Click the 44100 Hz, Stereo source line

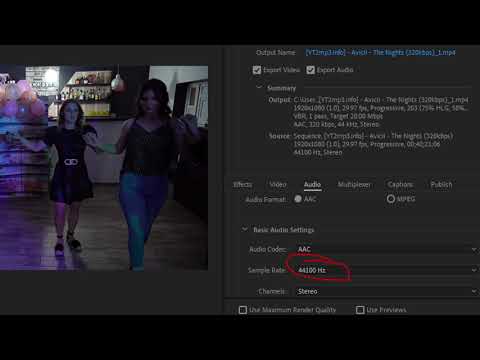click(318, 152)
